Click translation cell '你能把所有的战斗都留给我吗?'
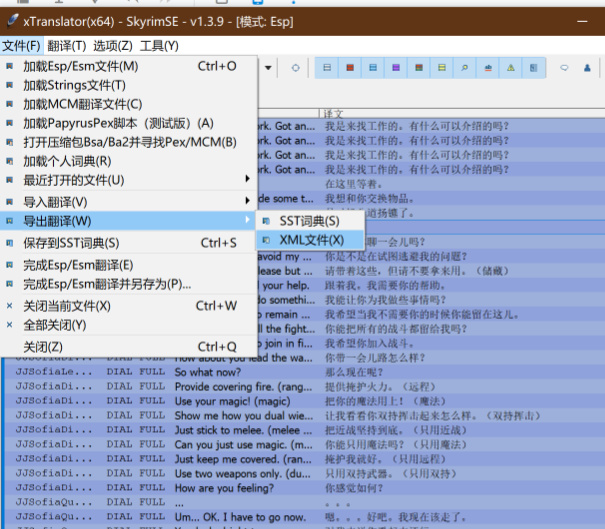Viewport: 605px width, 529px height. pos(396,329)
